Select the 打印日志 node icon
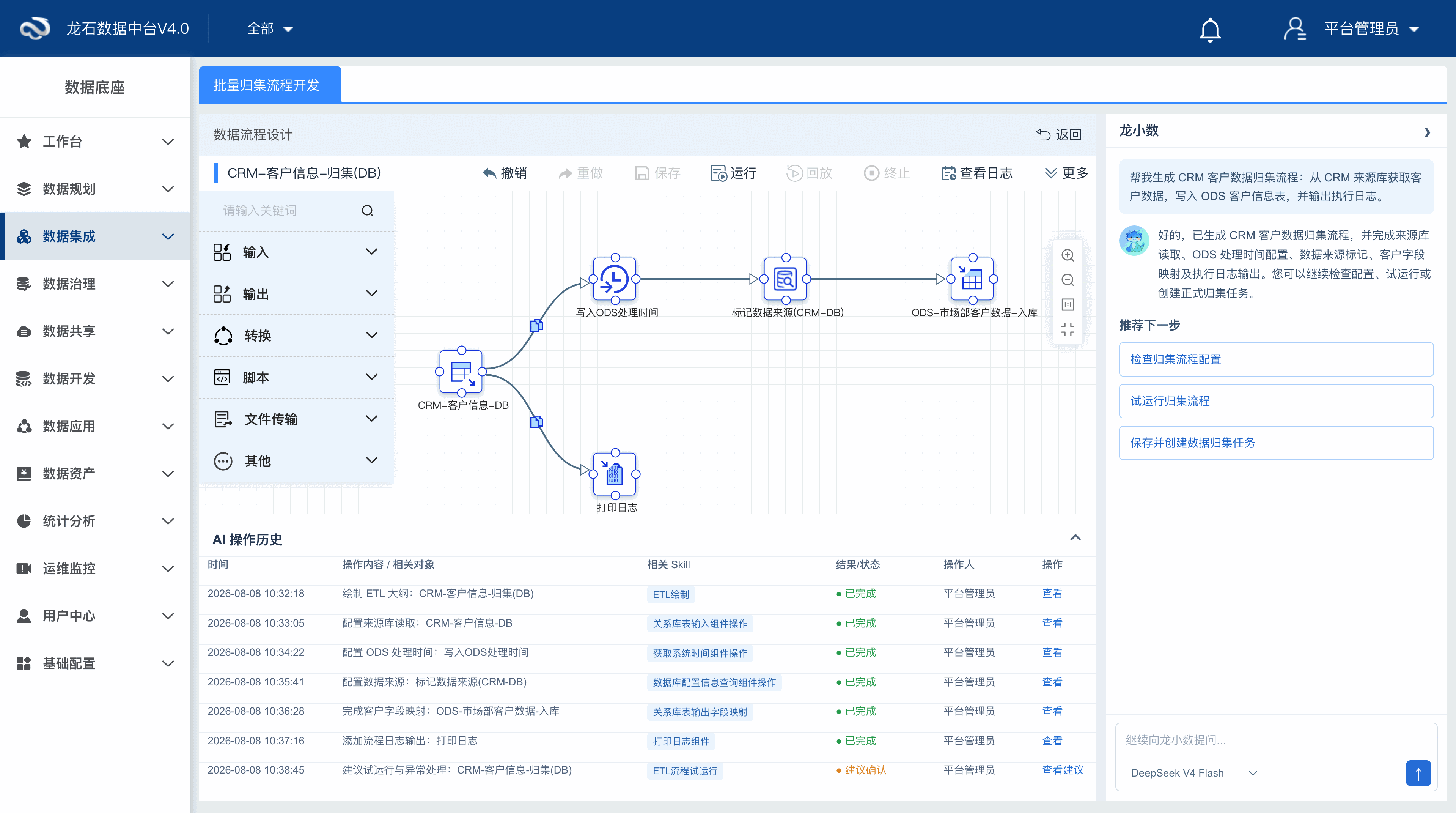The width and height of the screenshot is (1456, 813). pyautogui.click(x=615, y=474)
